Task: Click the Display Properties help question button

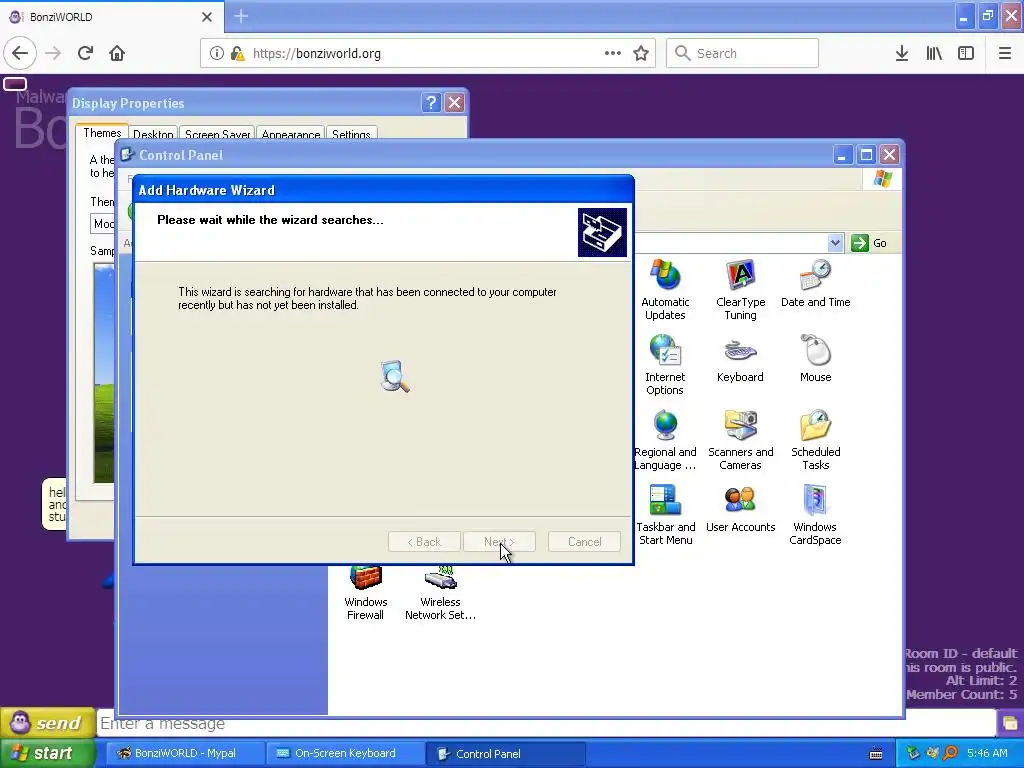Action: coord(430,103)
